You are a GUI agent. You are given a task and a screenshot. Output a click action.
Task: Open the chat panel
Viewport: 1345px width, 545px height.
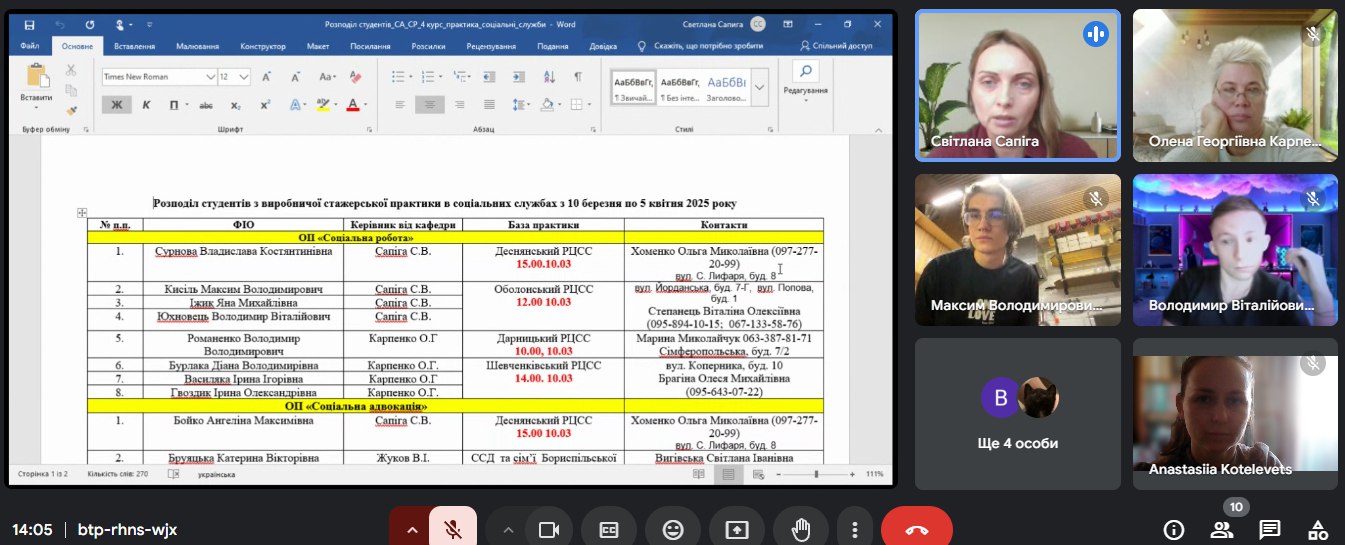coord(1270,529)
